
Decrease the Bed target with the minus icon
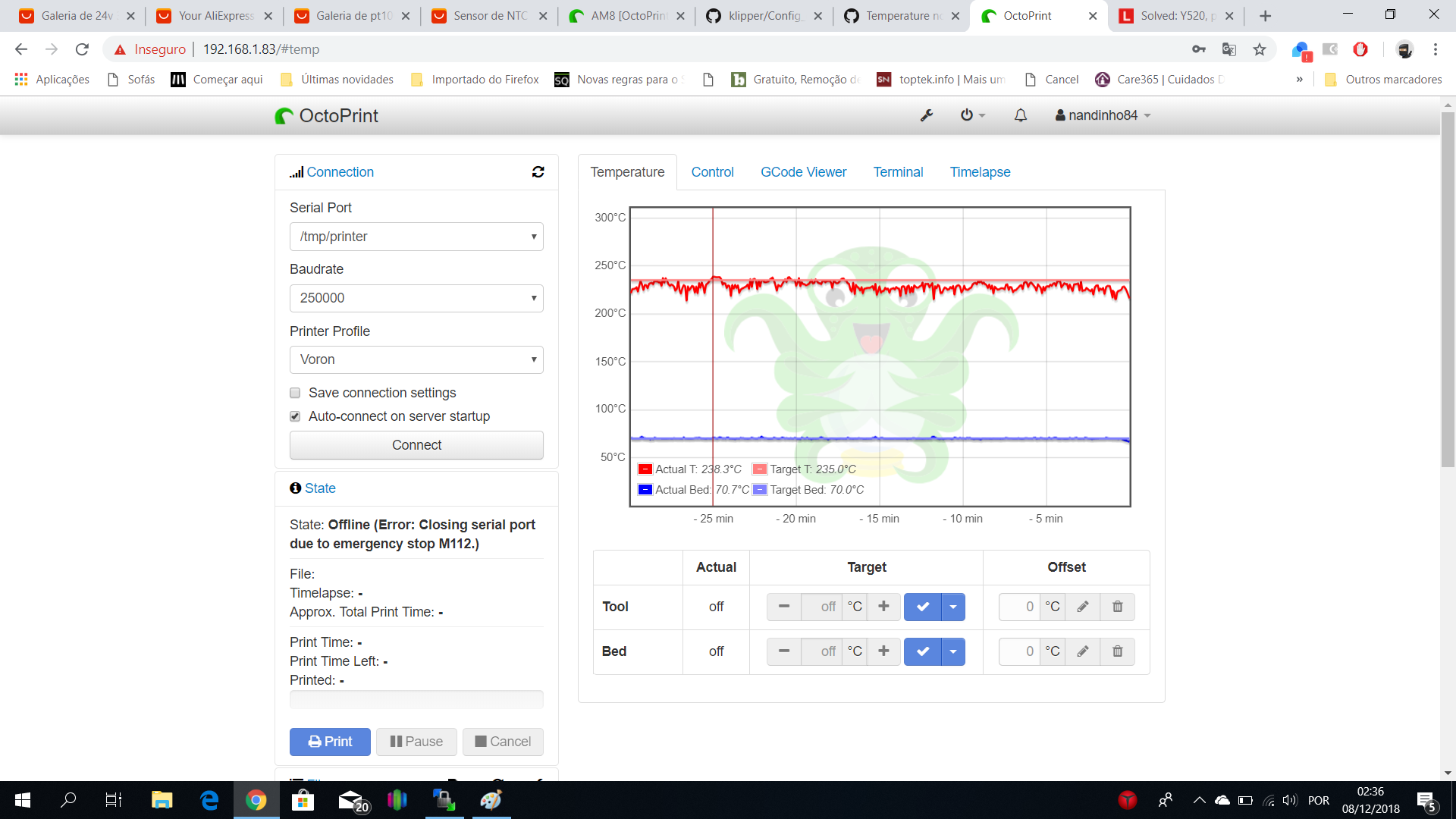(784, 651)
